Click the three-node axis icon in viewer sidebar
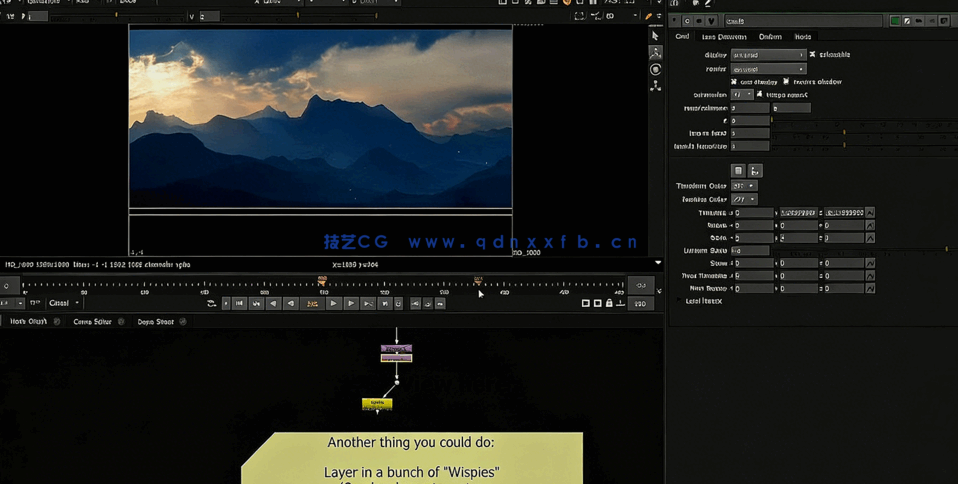This screenshot has height=484, width=958. [655, 87]
